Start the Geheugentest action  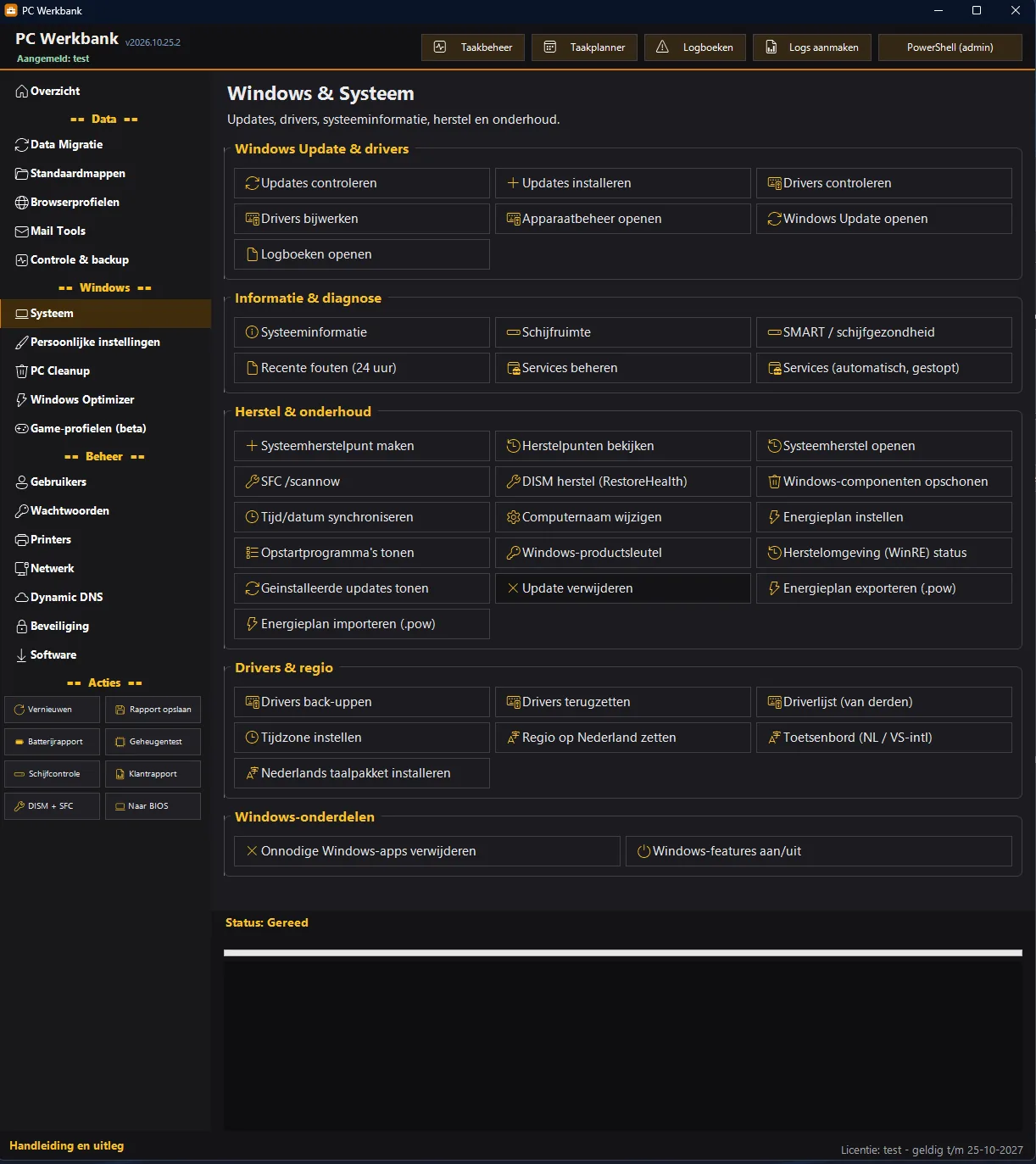(153, 742)
